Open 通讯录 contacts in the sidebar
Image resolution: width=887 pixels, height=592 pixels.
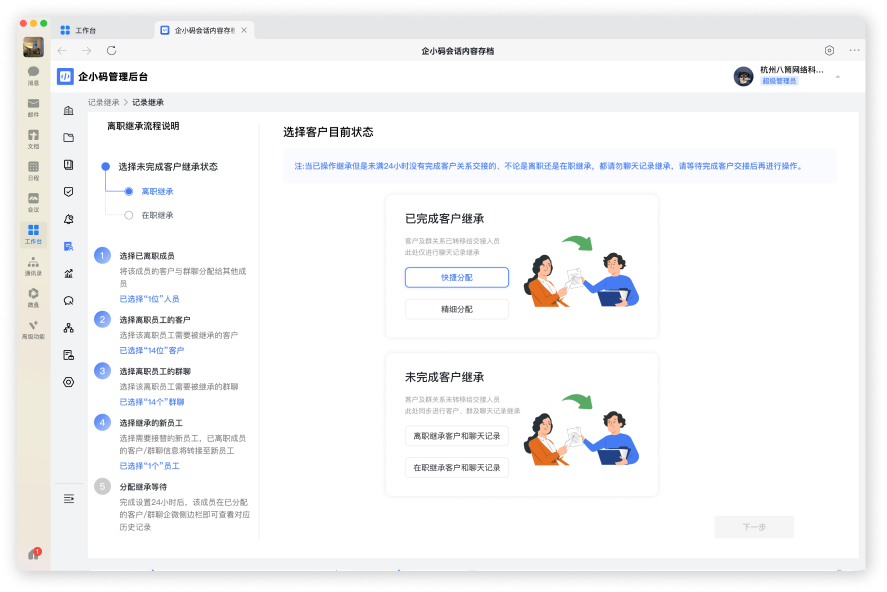click(x=33, y=266)
